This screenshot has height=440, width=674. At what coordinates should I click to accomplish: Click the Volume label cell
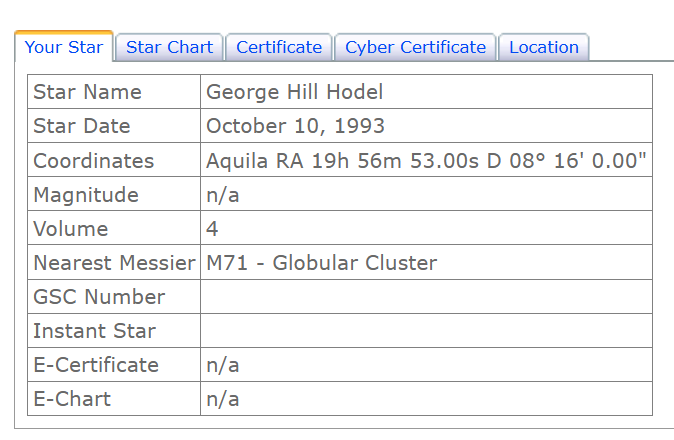click(x=70, y=229)
